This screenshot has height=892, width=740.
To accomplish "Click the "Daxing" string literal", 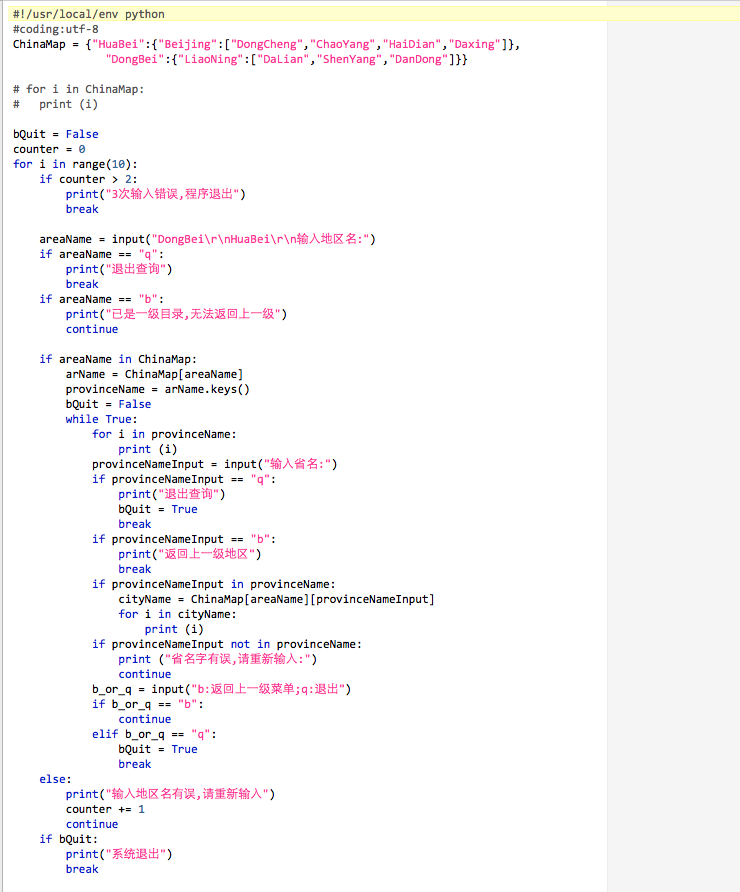I will [x=475, y=44].
